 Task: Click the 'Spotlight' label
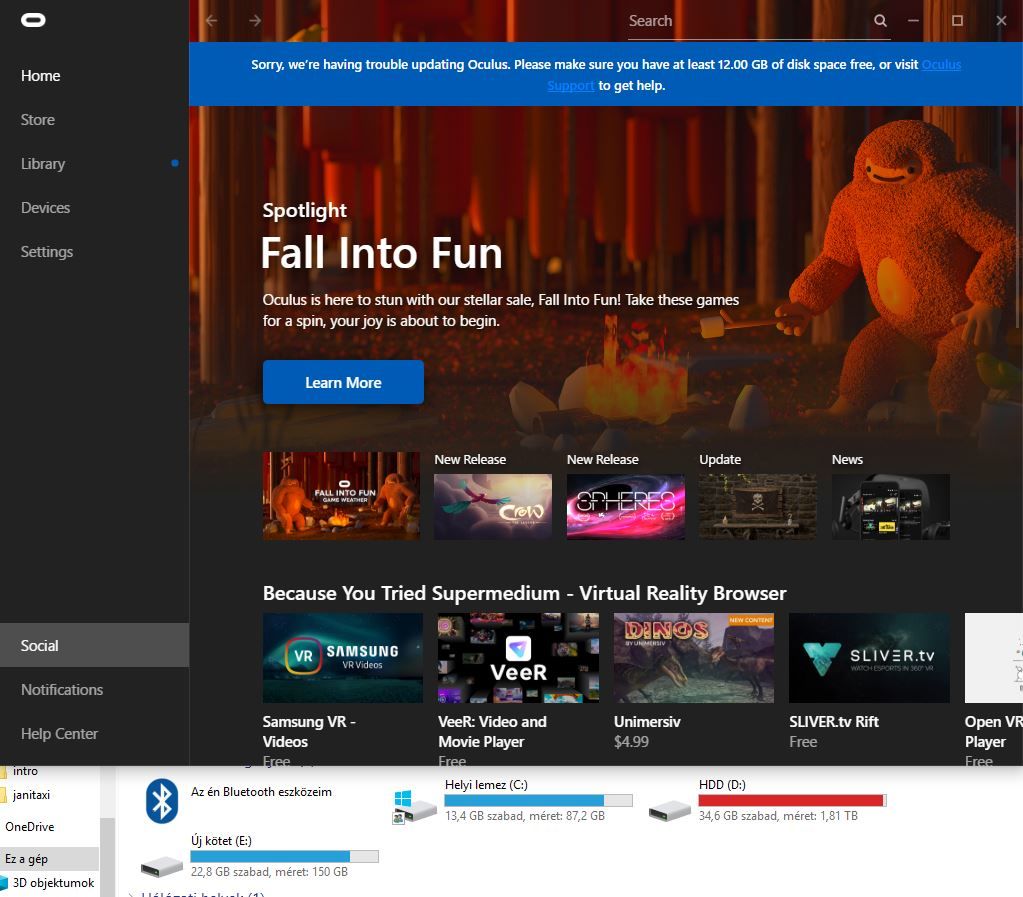point(305,210)
